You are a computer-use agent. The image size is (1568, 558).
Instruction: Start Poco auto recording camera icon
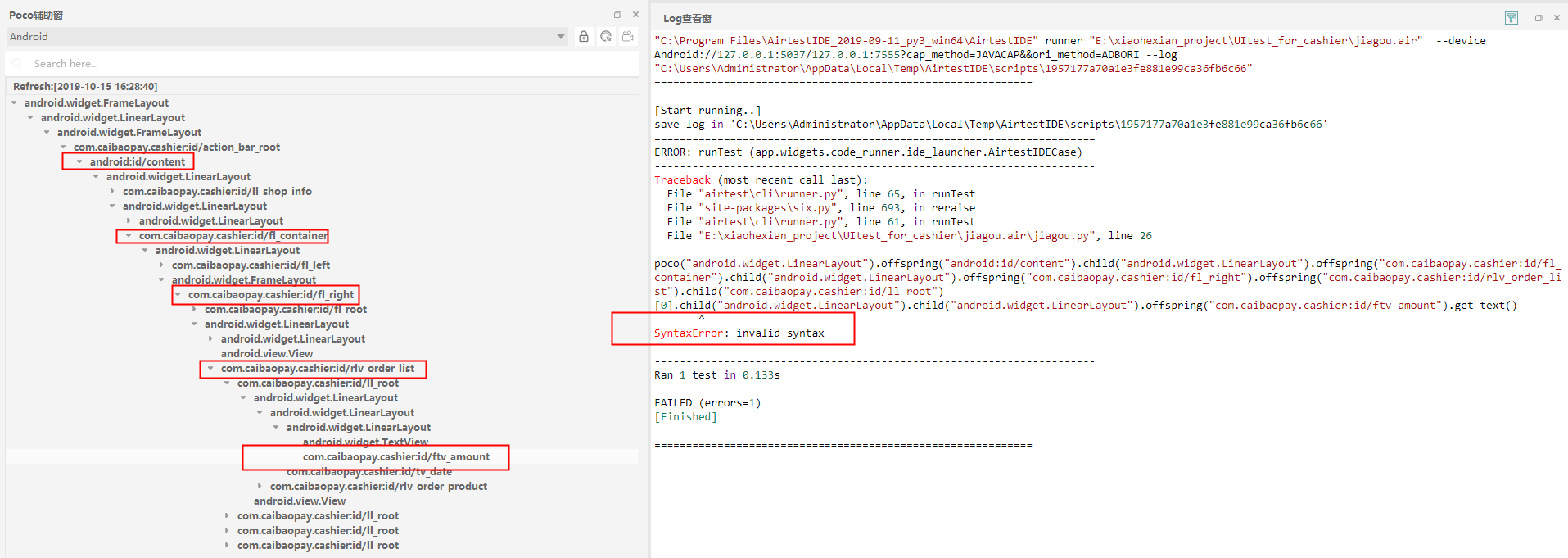(x=628, y=36)
